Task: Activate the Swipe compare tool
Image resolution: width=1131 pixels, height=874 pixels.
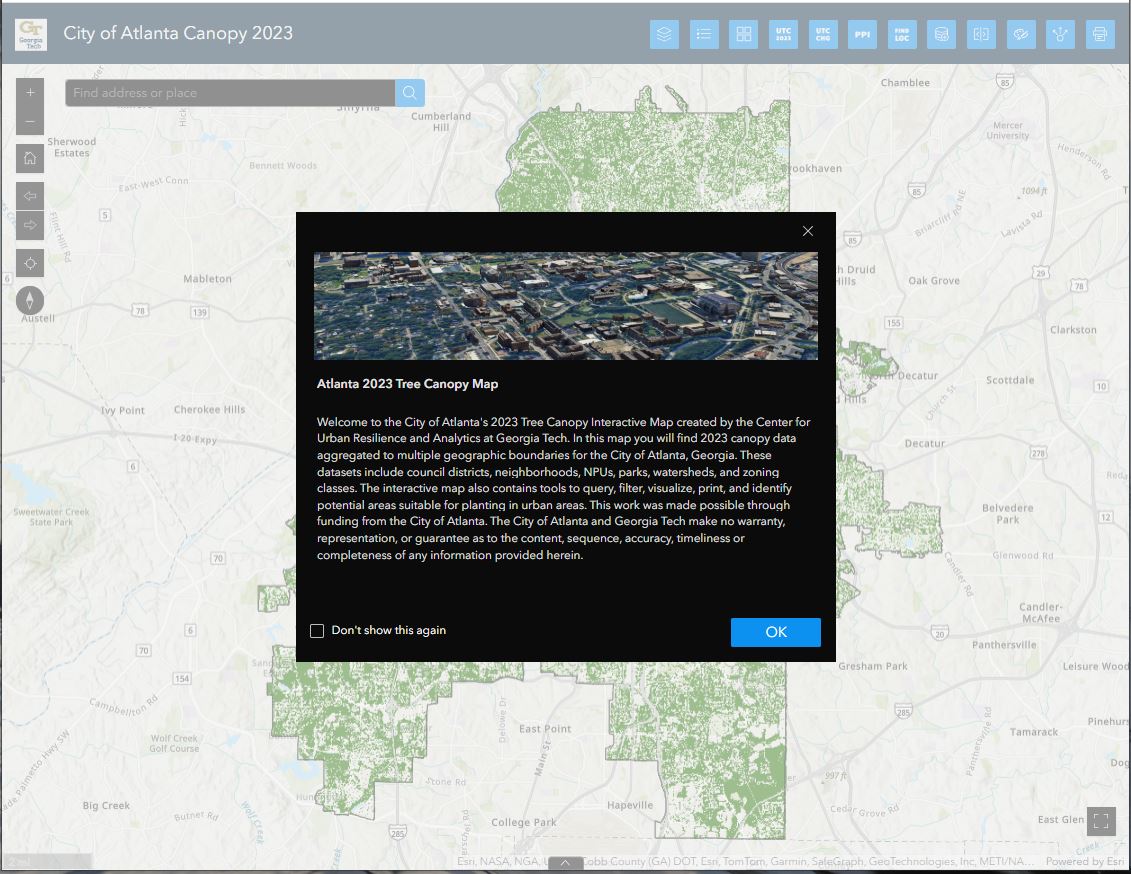Action: (x=981, y=34)
